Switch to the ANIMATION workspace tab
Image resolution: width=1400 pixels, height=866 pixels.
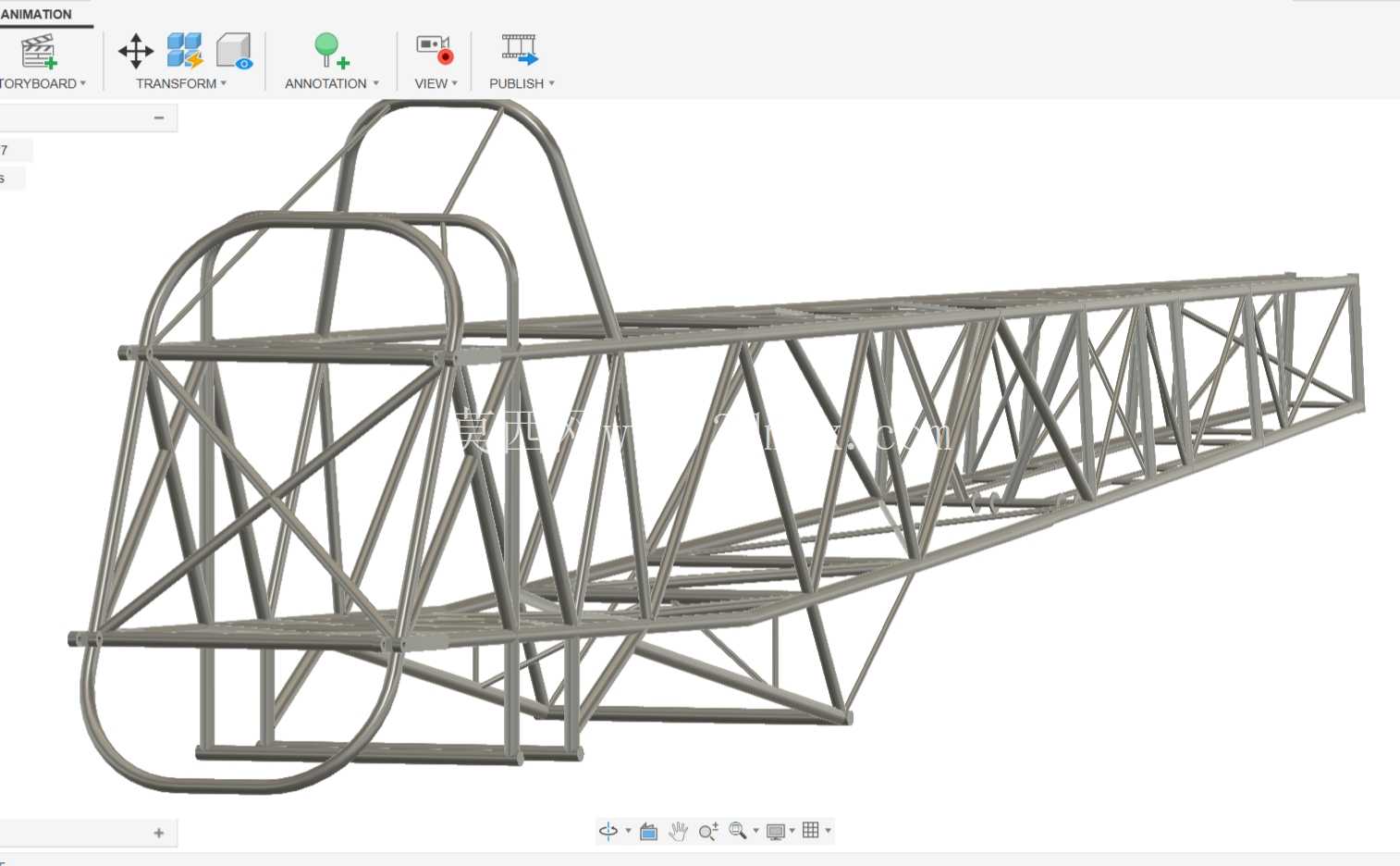(x=36, y=14)
